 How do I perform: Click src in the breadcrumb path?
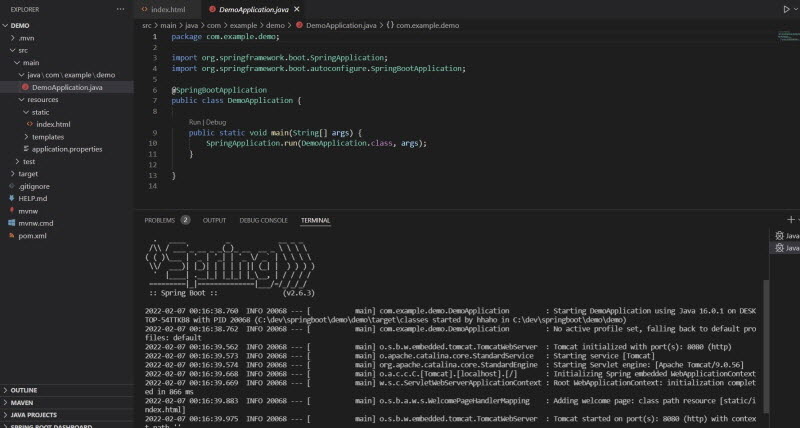(147, 26)
